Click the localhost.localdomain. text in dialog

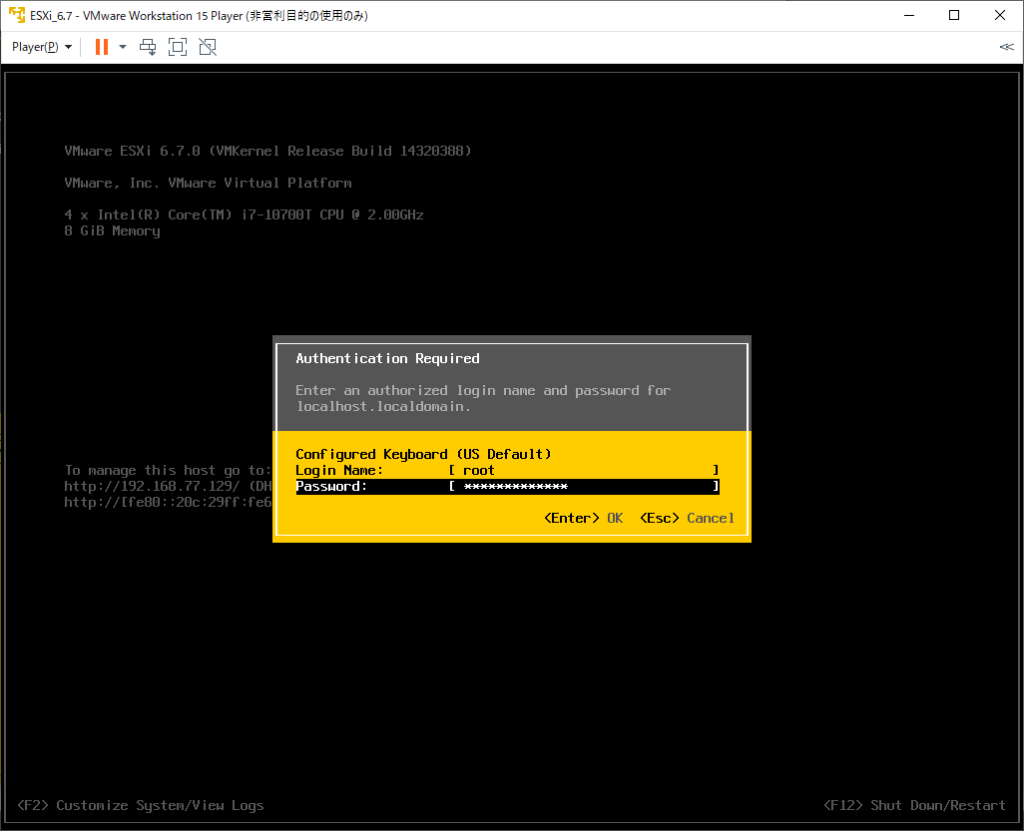383,406
